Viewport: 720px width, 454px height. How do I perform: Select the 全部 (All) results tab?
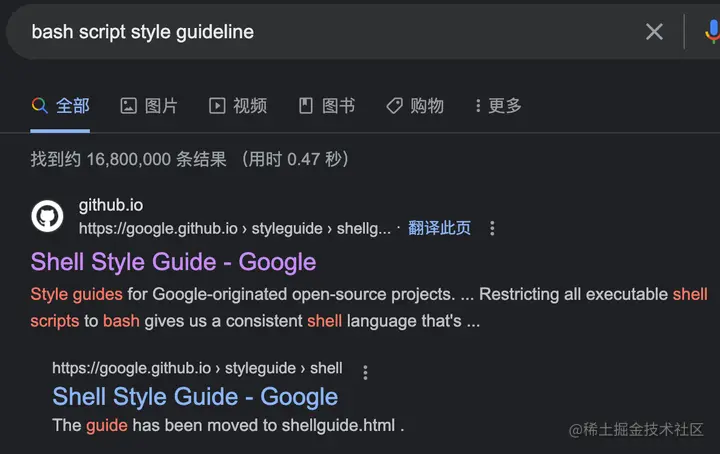click(x=60, y=106)
